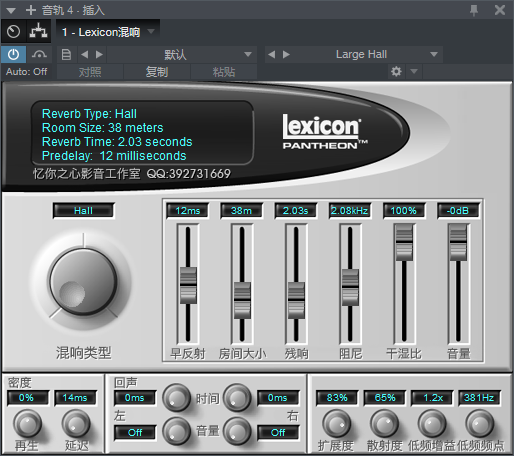Click the 38m room size value field
514x456 pixels.
click(x=242, y=211)
